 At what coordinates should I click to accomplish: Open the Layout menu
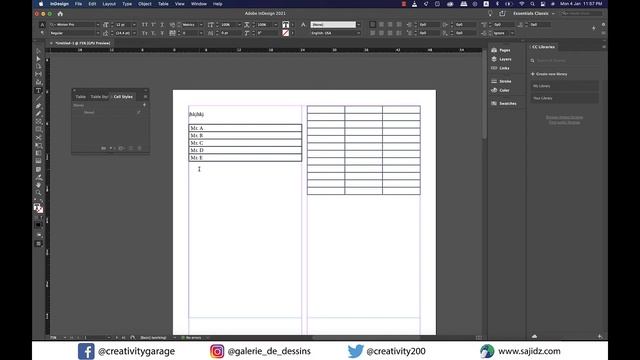coord(109,4)
